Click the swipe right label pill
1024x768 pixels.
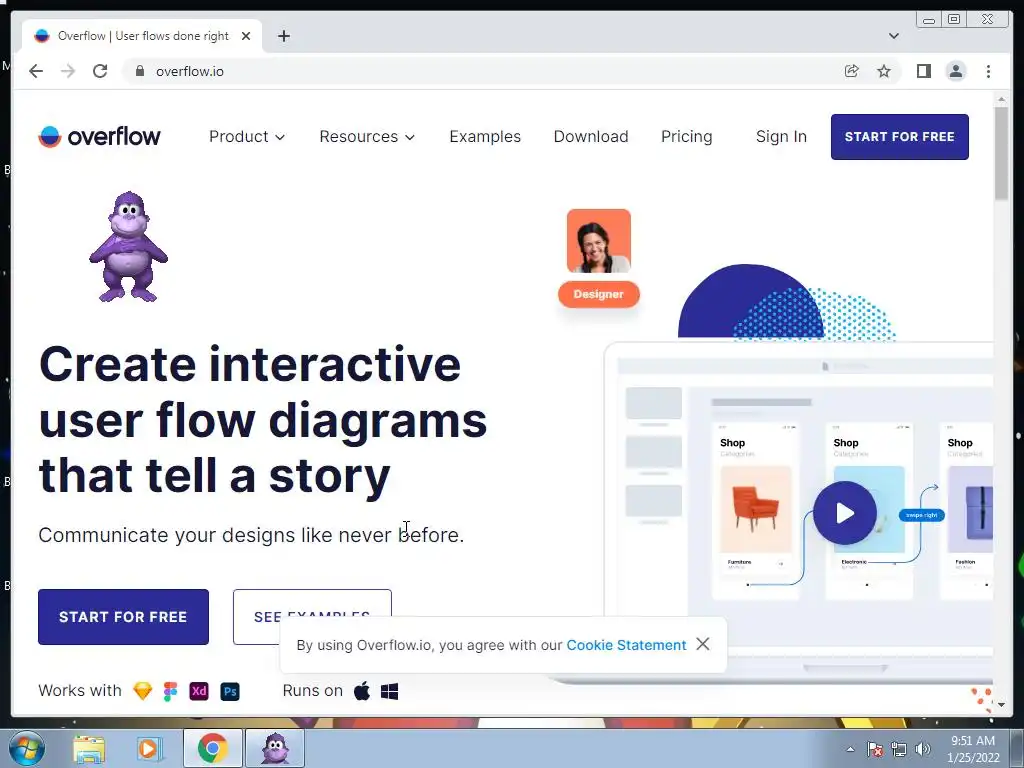coord(921,515)
